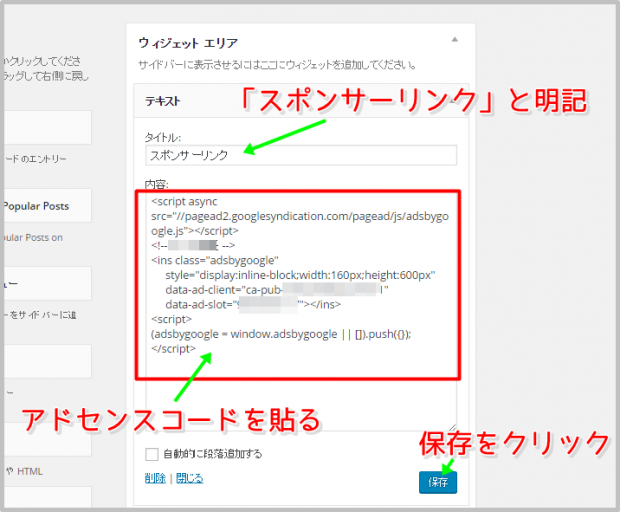Click the HTML text in left column
The image size is (620, 512).
[x=30, y=471]
